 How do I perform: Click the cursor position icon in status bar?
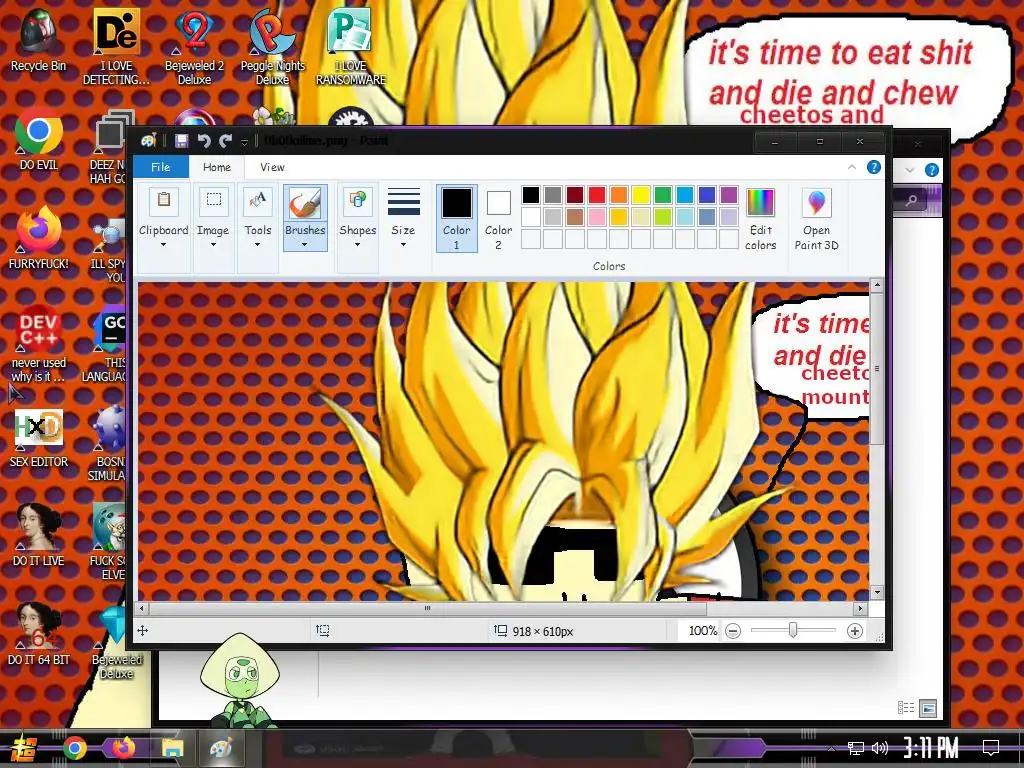pos(142,630)
